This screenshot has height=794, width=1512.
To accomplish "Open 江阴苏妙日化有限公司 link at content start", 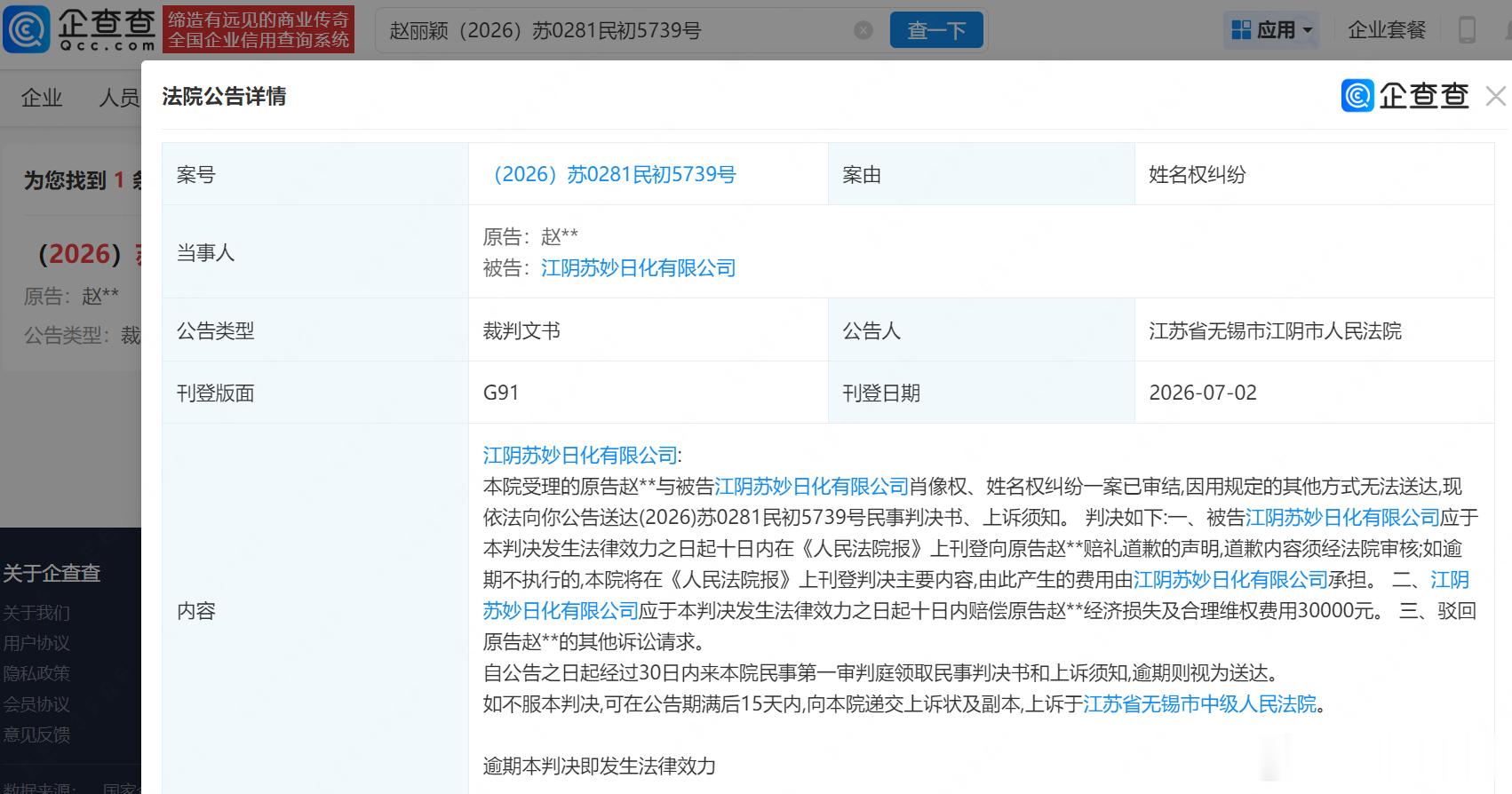I will (580, 456).
